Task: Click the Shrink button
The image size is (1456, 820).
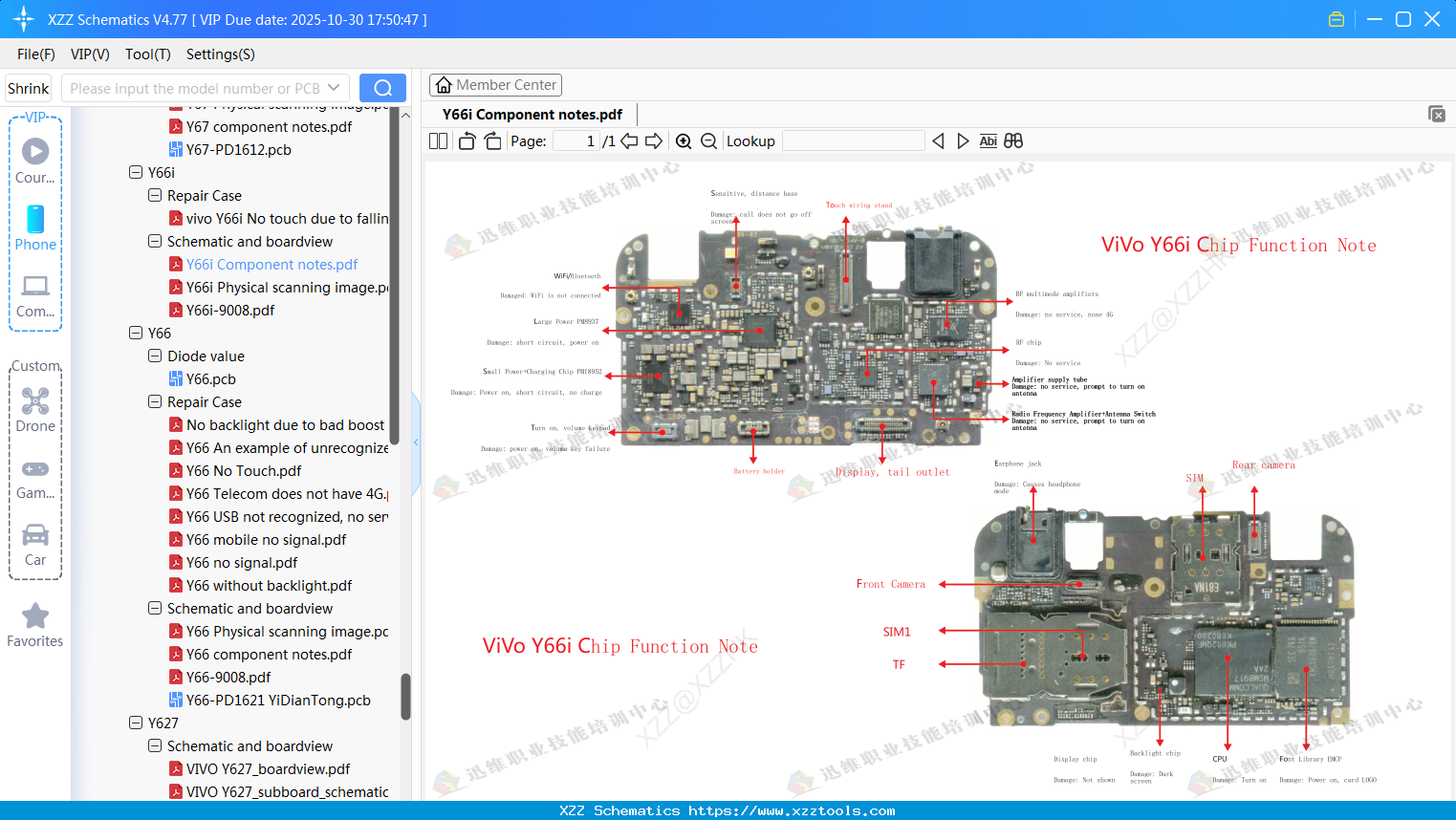Action: point(28,87)
